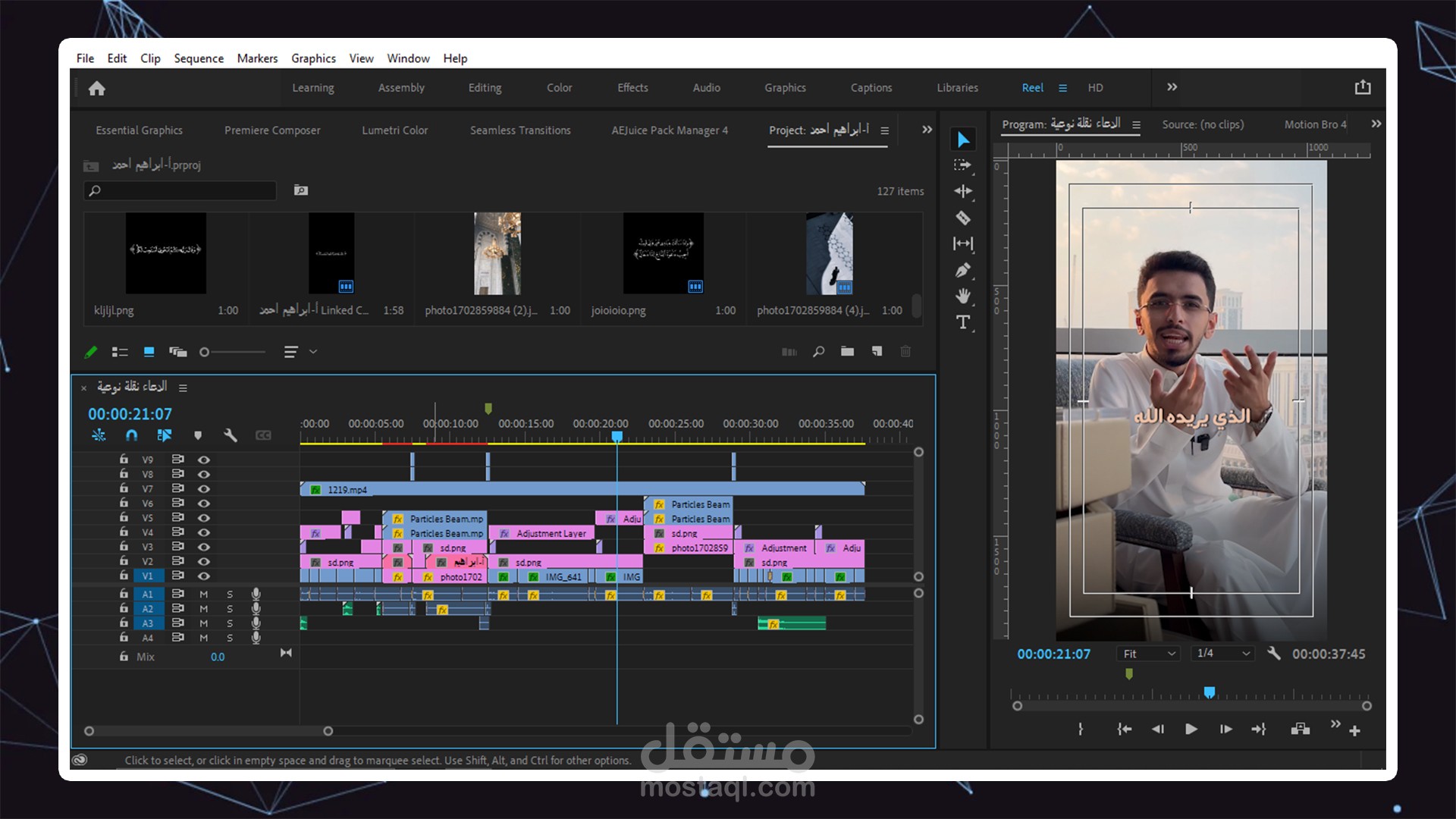Toggle timeline snapping magnet icon
This screenshot has width=1456, height=819.
click(x=131, y=435)
